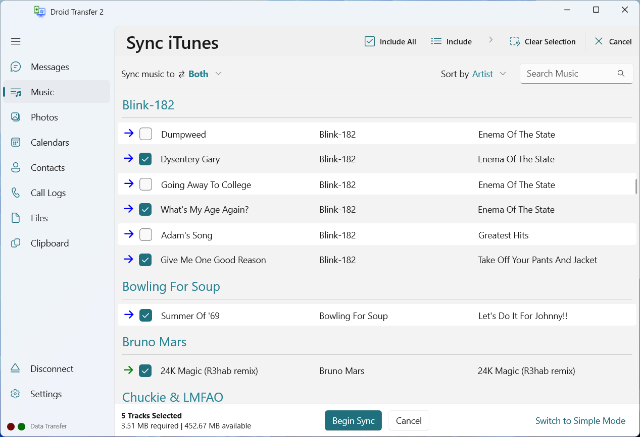Open the hamburger navigation menu
This screenshot has width=640, height=437.
coord(16,41)
